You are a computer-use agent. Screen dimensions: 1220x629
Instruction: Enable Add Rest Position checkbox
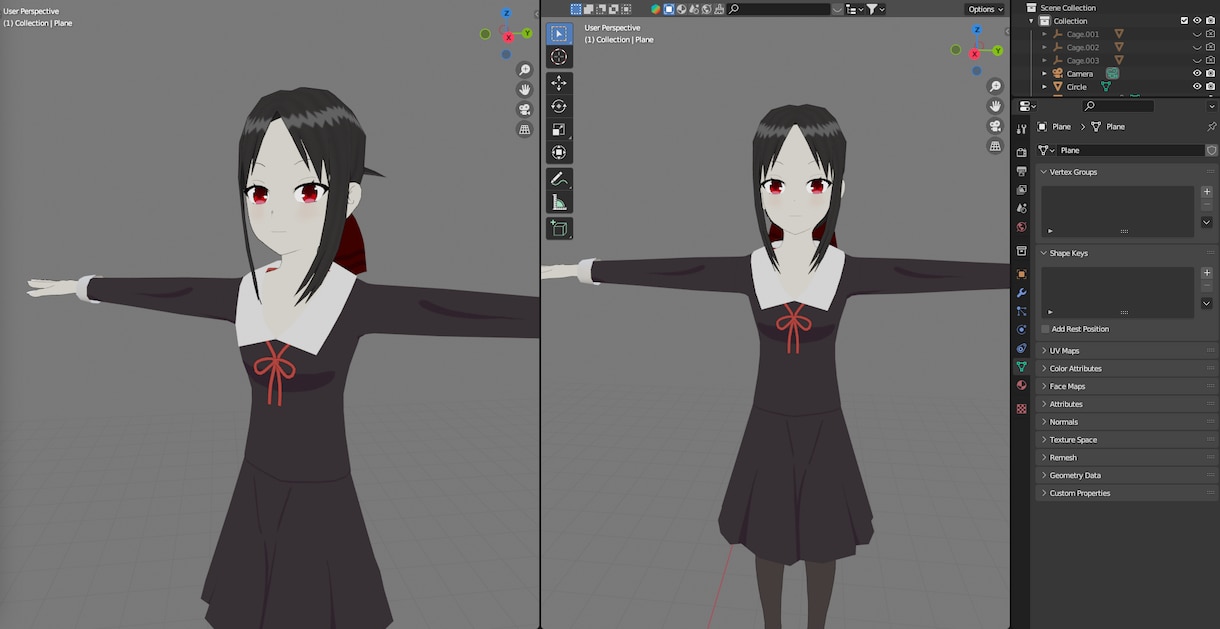point(1046,329)
